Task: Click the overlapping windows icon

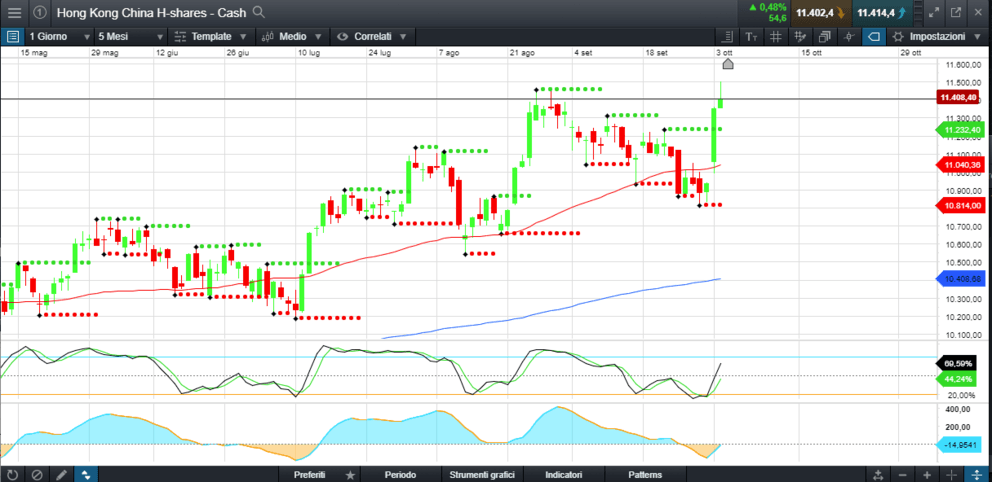Action: point(824,37)
